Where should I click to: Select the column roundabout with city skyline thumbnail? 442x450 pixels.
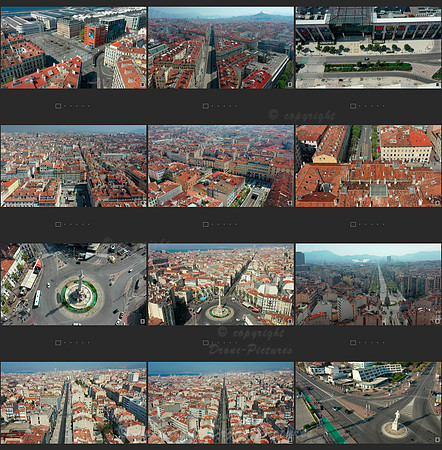[221, 284]
